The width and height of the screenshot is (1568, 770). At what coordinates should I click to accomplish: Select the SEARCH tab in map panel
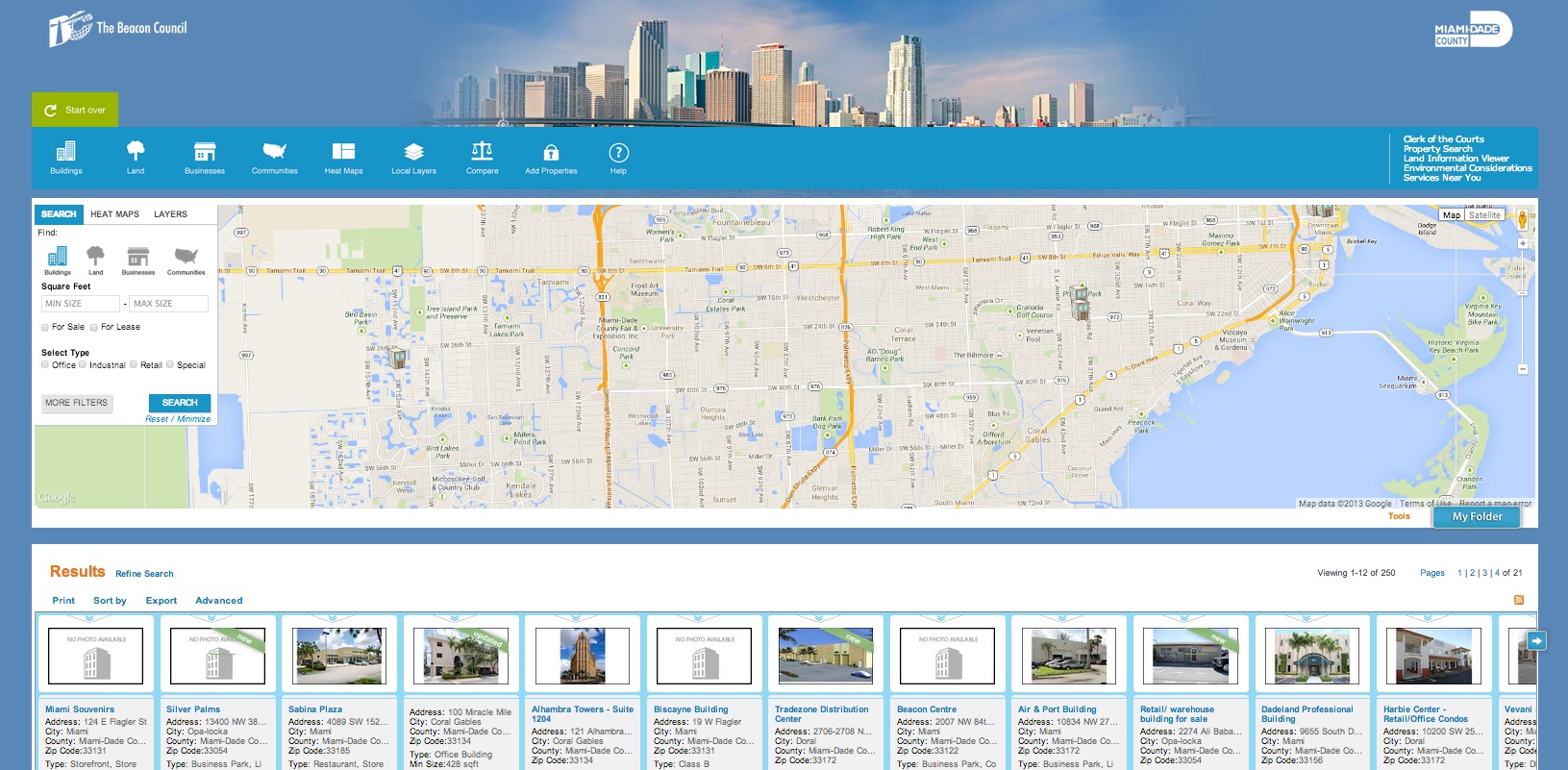[59, 214]
